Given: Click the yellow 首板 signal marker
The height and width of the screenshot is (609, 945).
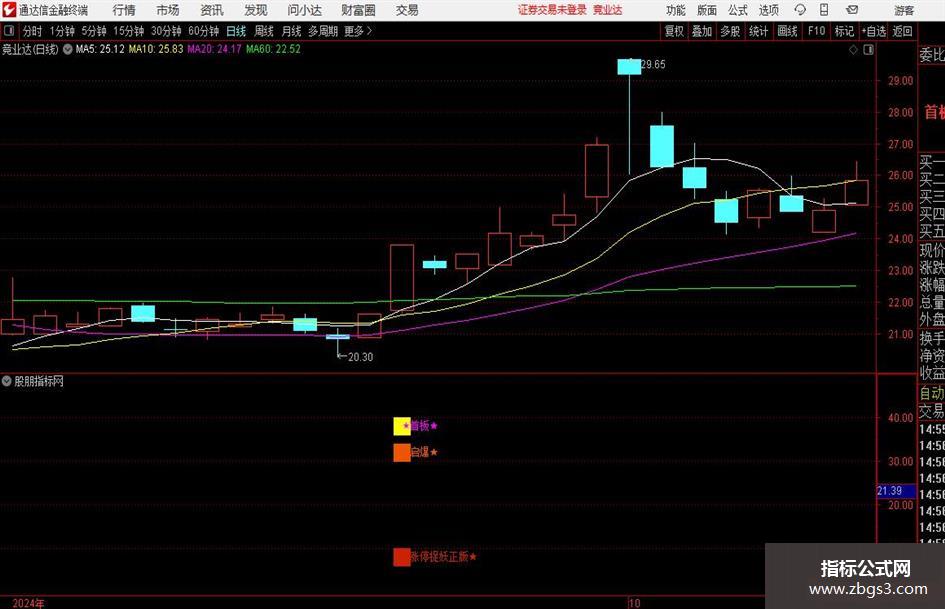Looking at the screenshot, I should pos(402,426).
